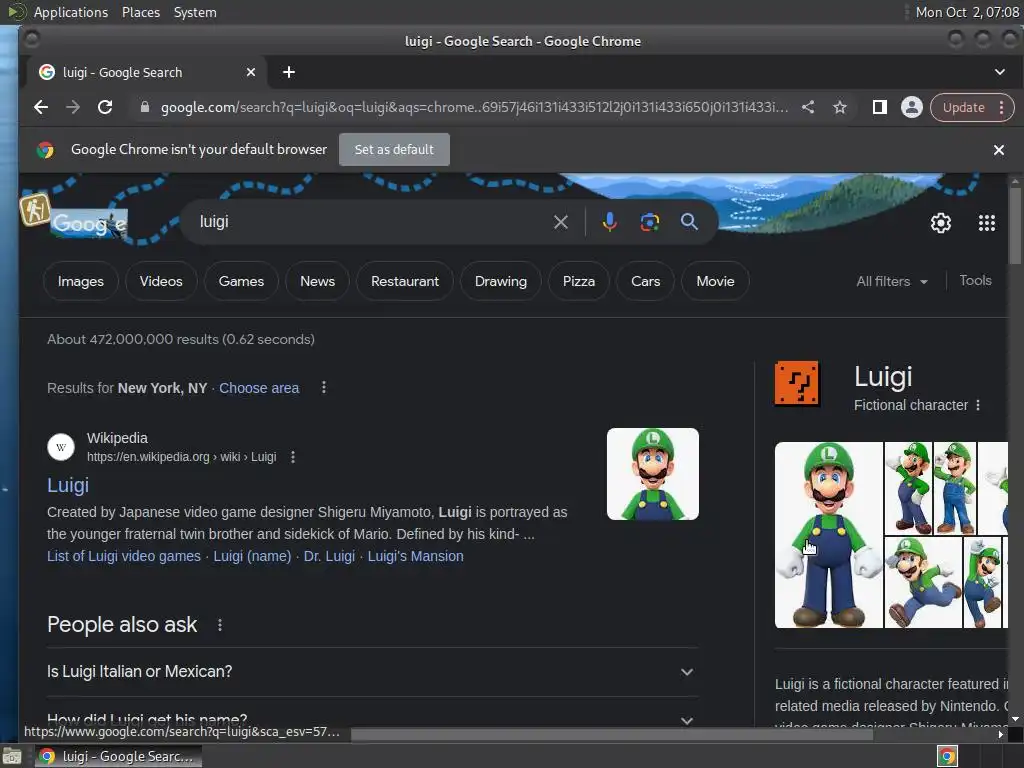The height and width of the screenshot is (768, 1024).
Task: View site information via padlock icon
Action: click(x=145, y=107)
